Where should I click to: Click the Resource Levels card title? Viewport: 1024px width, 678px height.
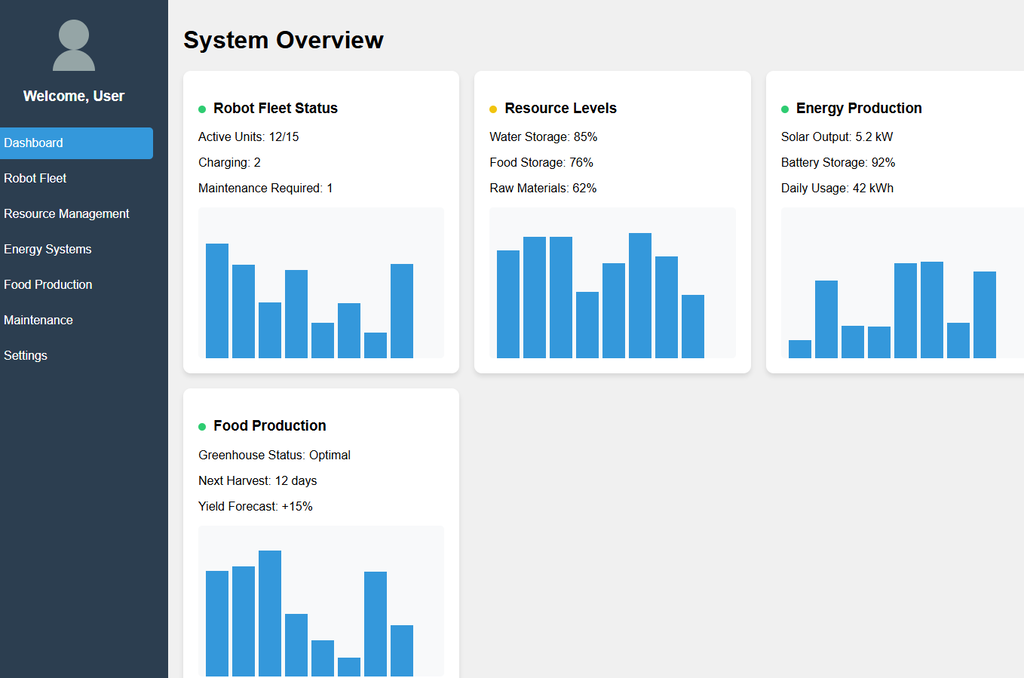561,107
